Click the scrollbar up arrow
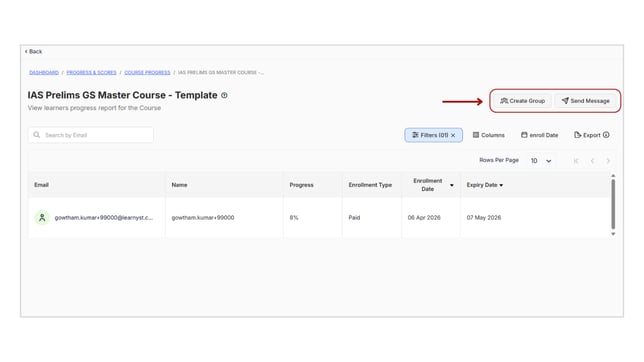The image size is (644, 362). [x=613, y=175]
